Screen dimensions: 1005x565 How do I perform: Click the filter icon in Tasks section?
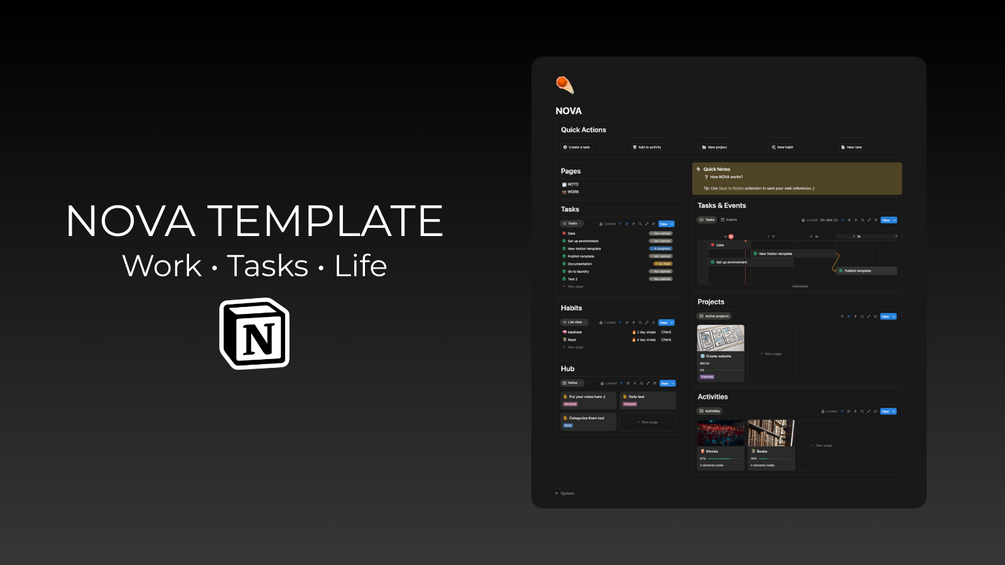tap(620, 224)
